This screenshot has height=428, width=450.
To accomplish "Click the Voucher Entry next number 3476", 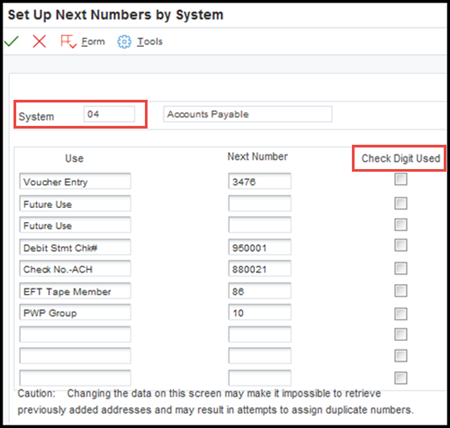I will point(260,181).
